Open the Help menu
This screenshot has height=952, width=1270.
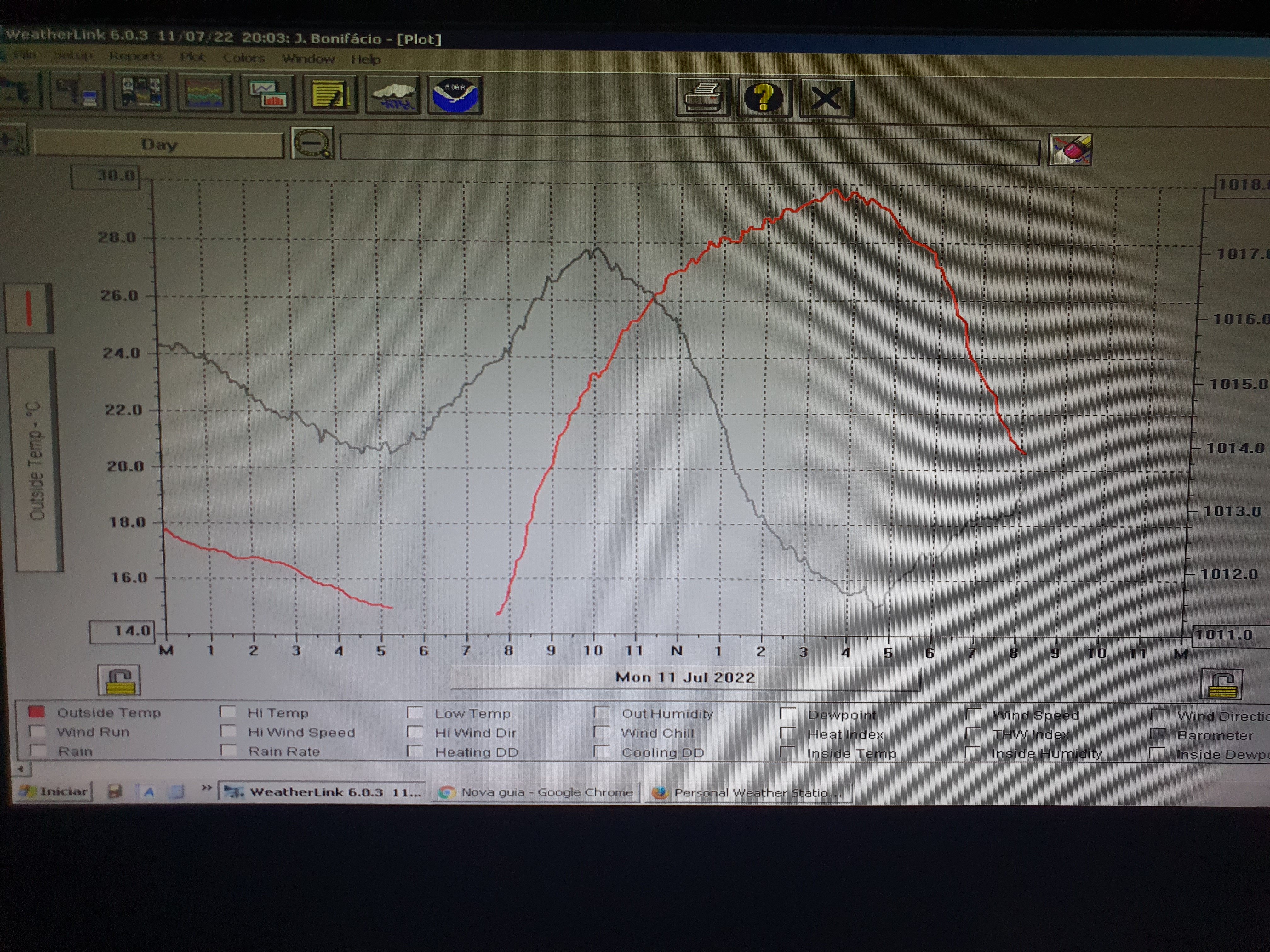pyautogui.click(x=366, y=59)
